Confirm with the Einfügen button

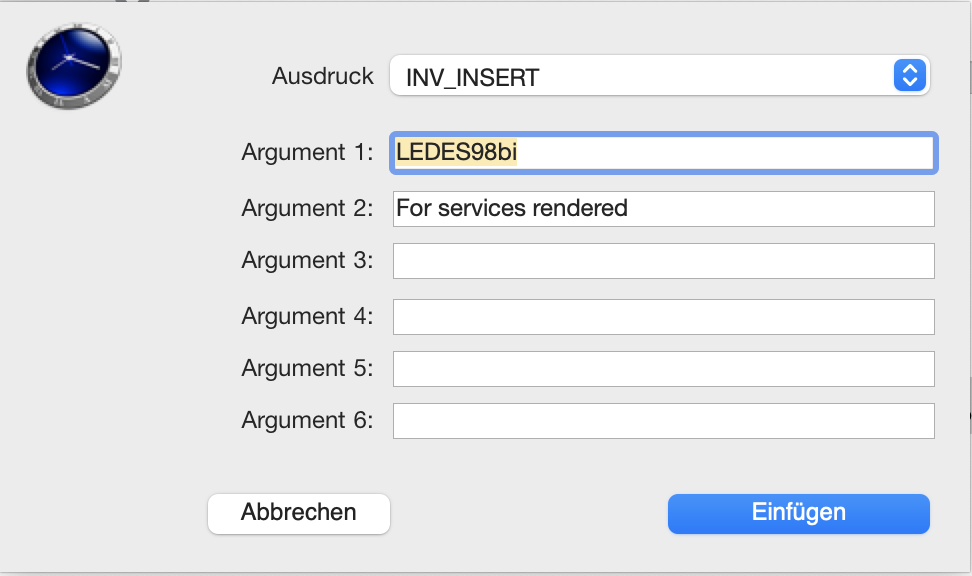pos(798,513)
